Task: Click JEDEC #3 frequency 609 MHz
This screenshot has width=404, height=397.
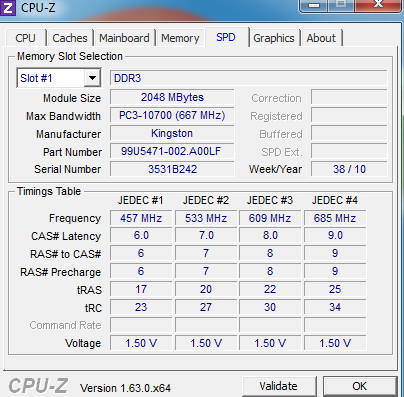Action: point(270,218)
